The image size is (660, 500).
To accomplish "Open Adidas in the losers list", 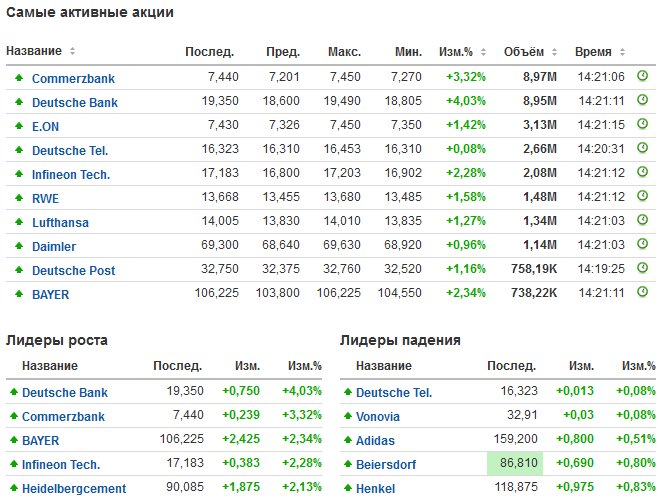I will [375, 440].
